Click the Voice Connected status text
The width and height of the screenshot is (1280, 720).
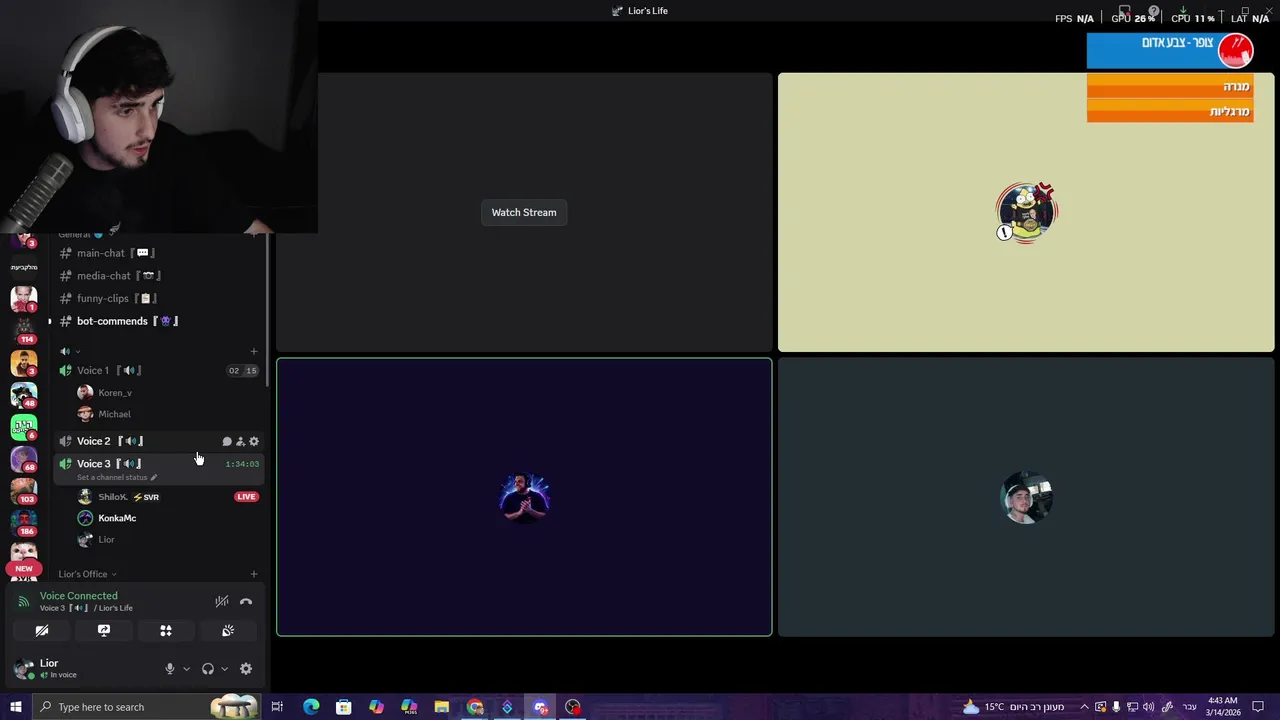pyautogui.click(x=79, y=596)
